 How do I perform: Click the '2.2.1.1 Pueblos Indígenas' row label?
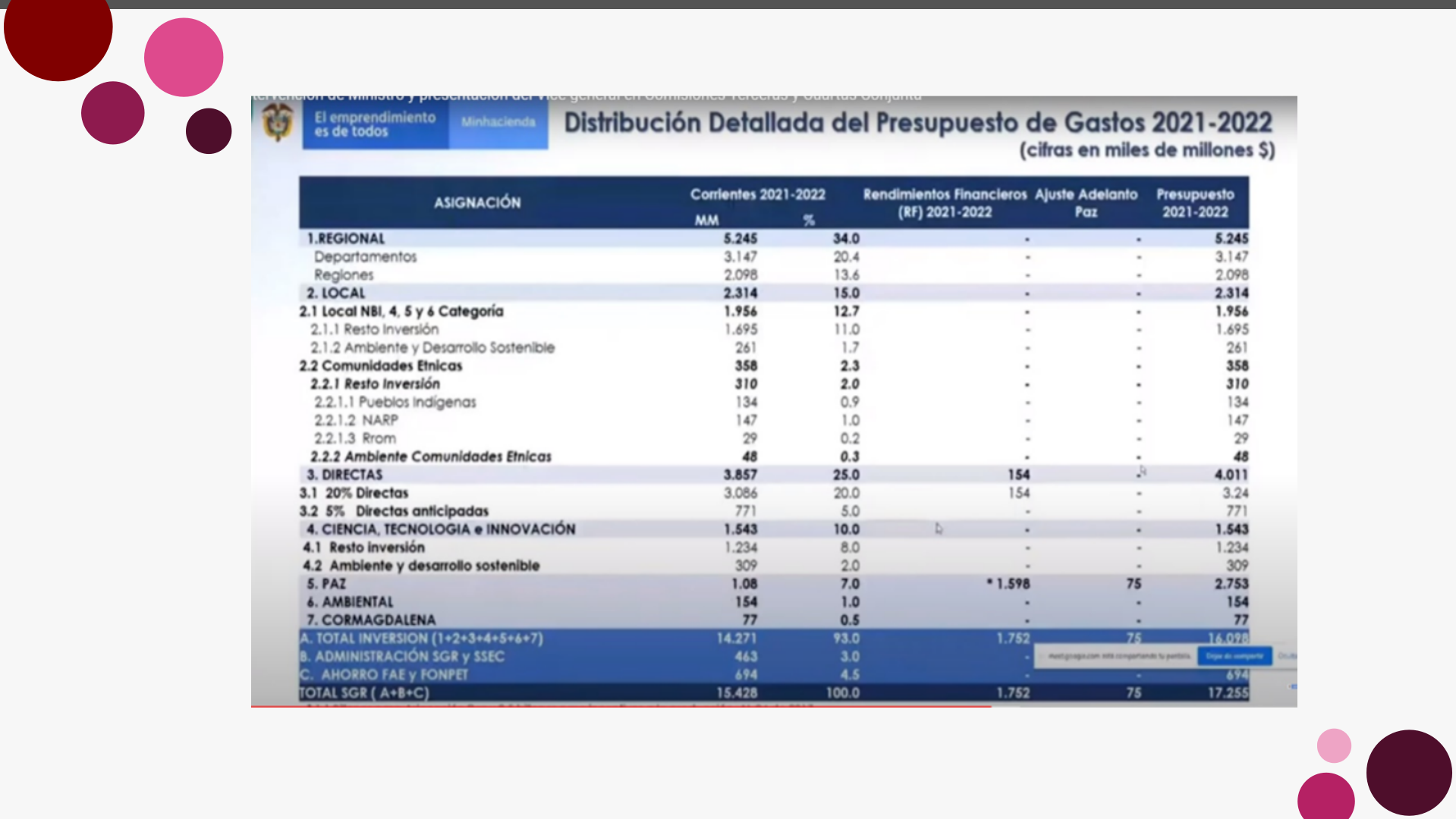(x=395, y=402)
